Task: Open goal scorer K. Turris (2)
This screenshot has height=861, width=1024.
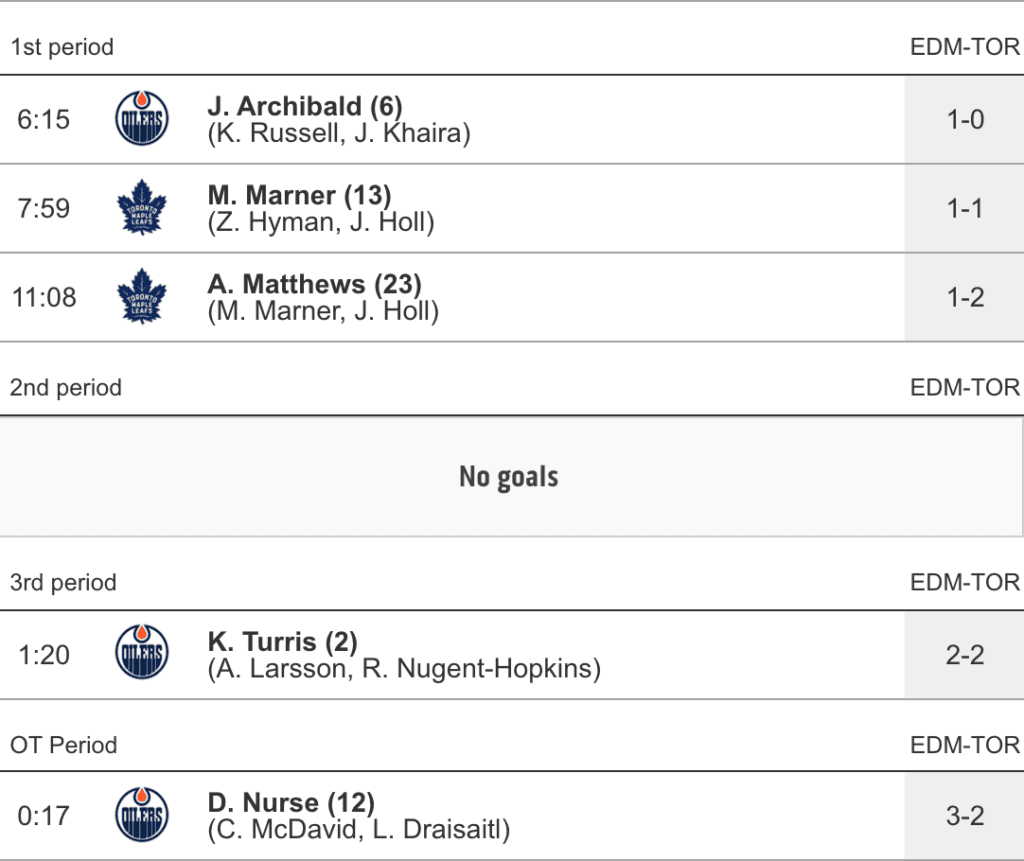Action: tap(282, 641)
